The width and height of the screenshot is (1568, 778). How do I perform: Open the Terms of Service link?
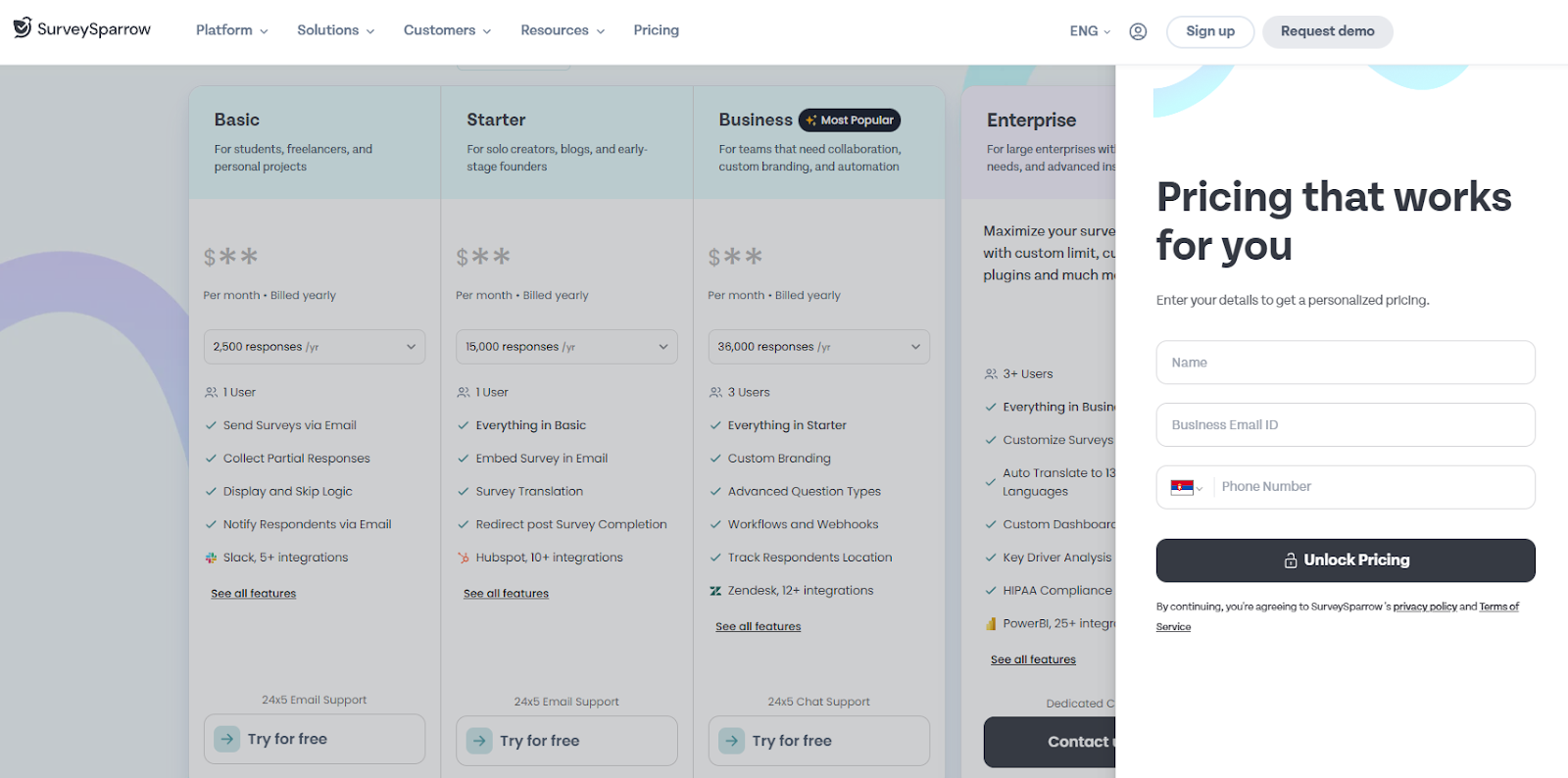coord(1498,608)
